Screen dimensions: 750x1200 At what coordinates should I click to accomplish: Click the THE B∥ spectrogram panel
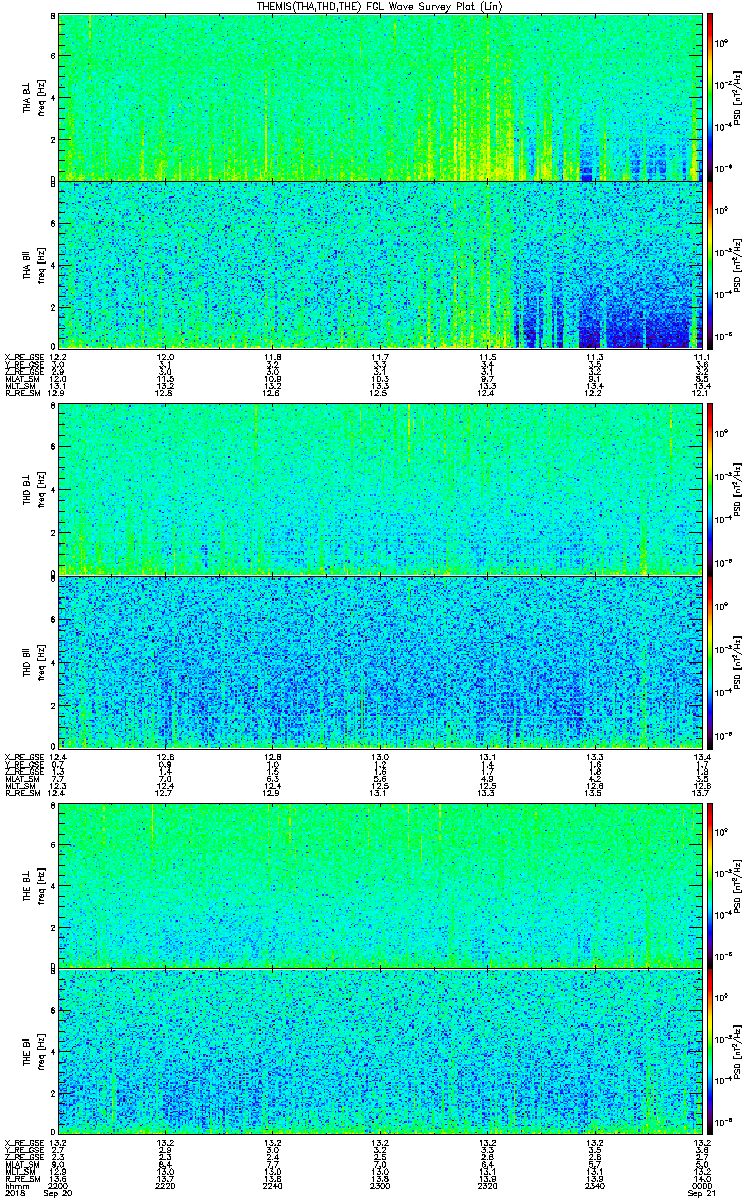[x=380, y=1053]
